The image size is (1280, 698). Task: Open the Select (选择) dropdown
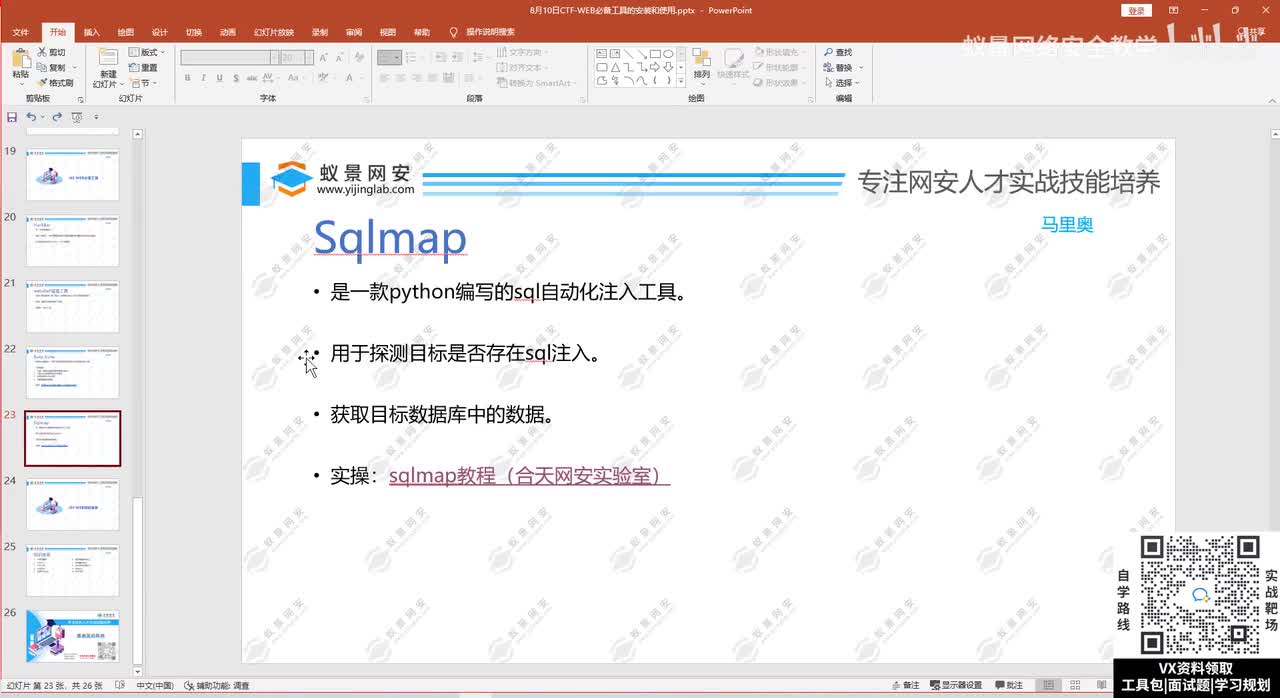(x=841, y=83)
